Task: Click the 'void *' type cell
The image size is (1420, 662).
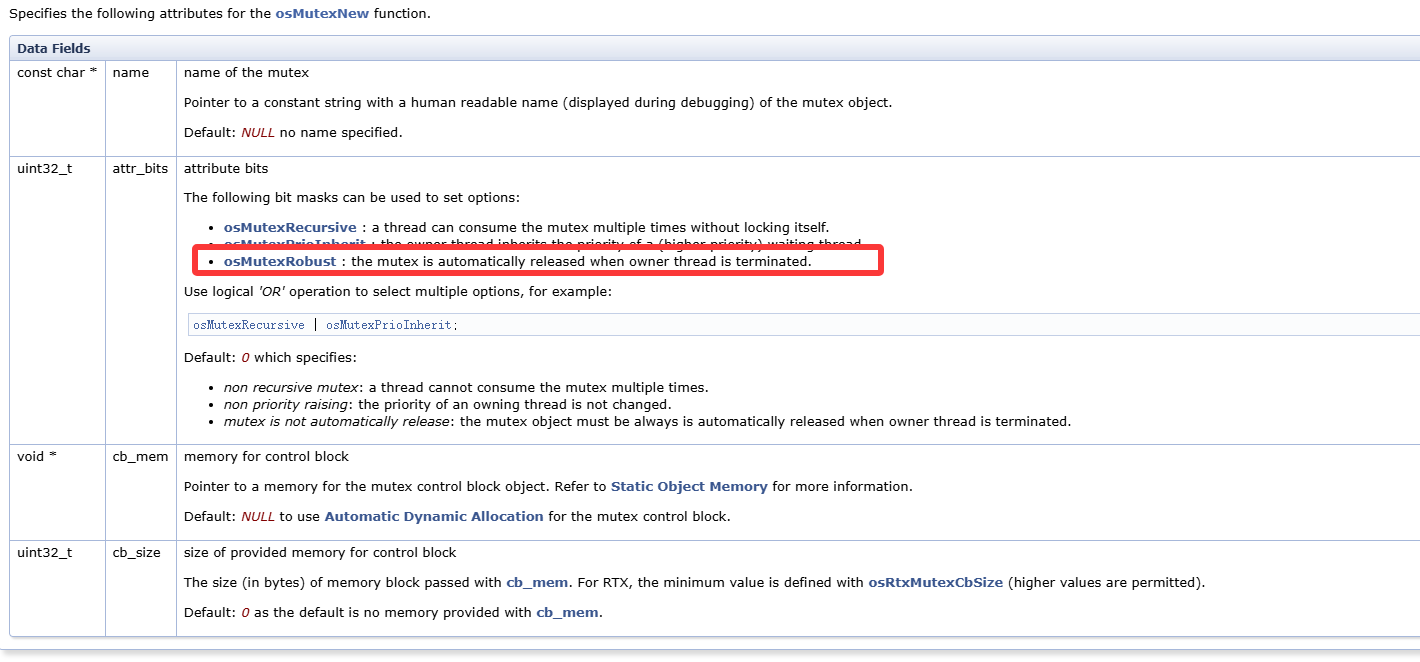Action: pyautogui.click(x=36, y=456)
